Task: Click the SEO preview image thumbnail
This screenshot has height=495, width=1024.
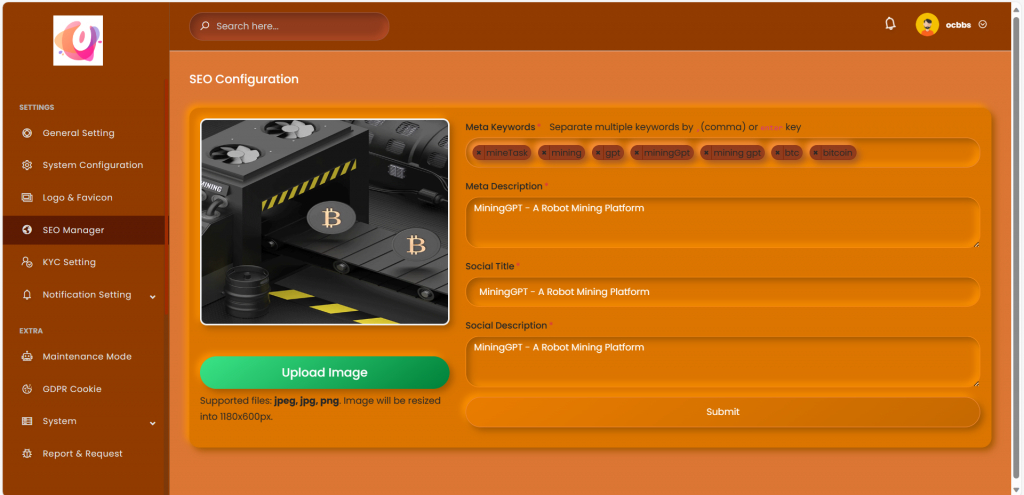Action: (324, 221)
